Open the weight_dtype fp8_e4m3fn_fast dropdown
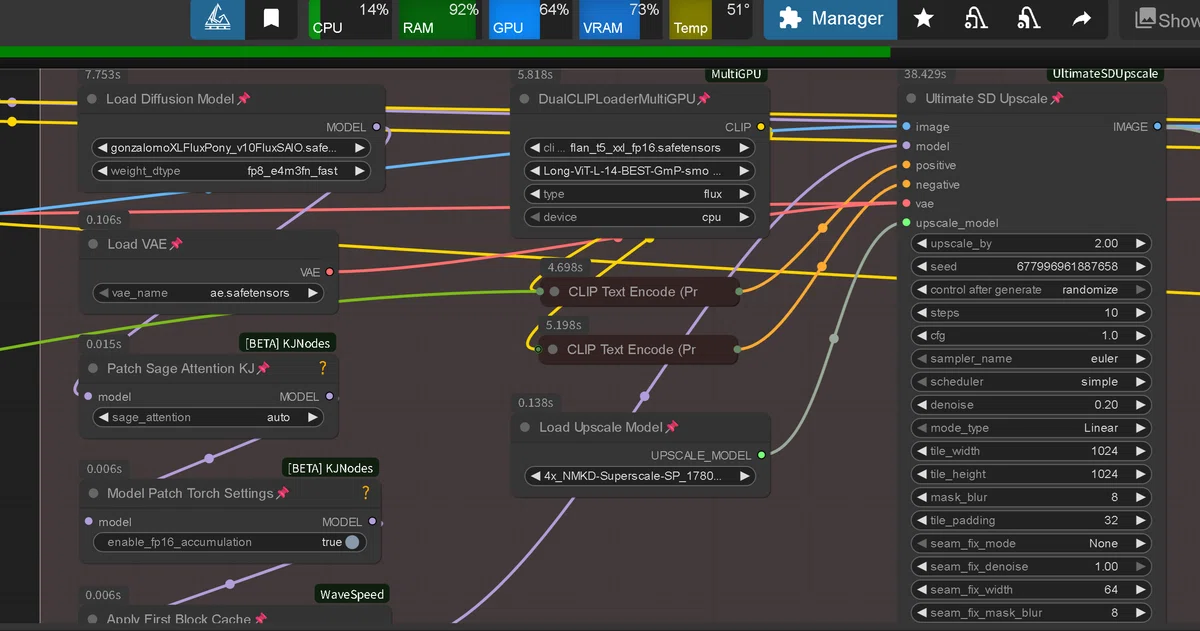 pyautogui.click(x=230, y=171)
